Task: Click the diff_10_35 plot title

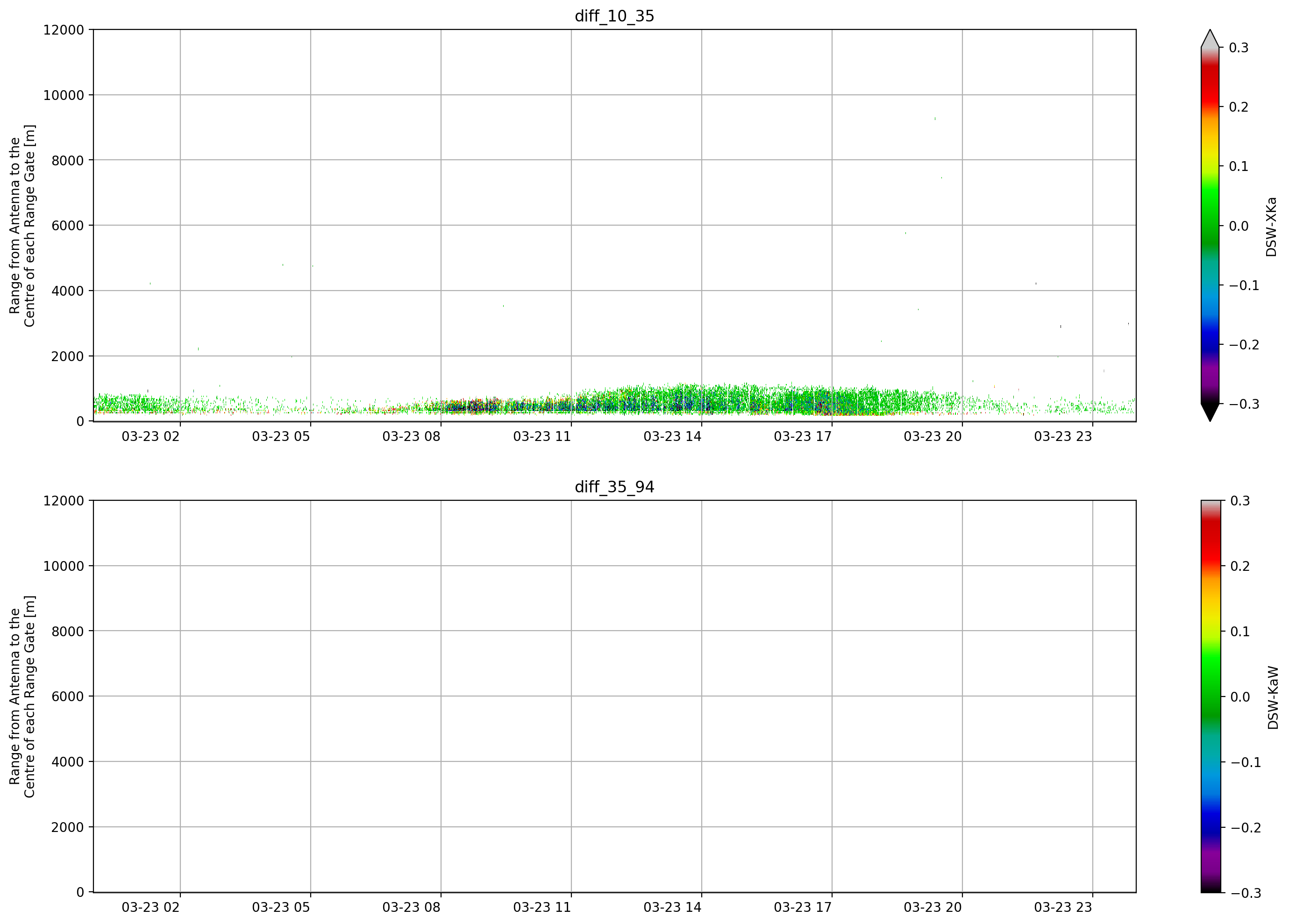Action: coord(614,16)
